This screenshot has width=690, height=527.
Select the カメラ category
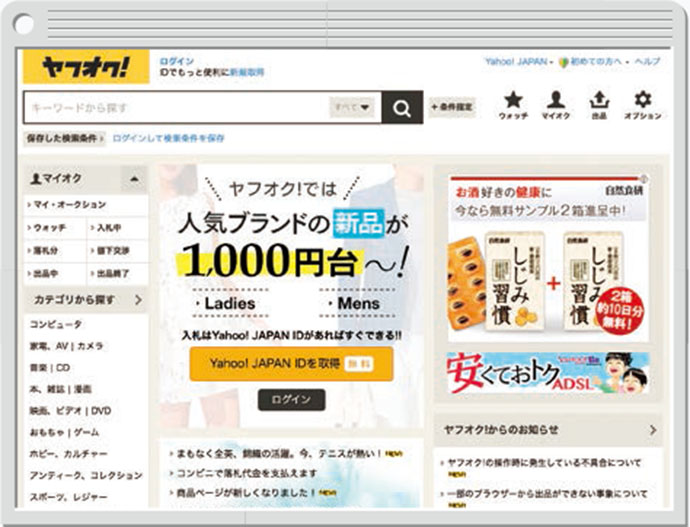(90, 346)
